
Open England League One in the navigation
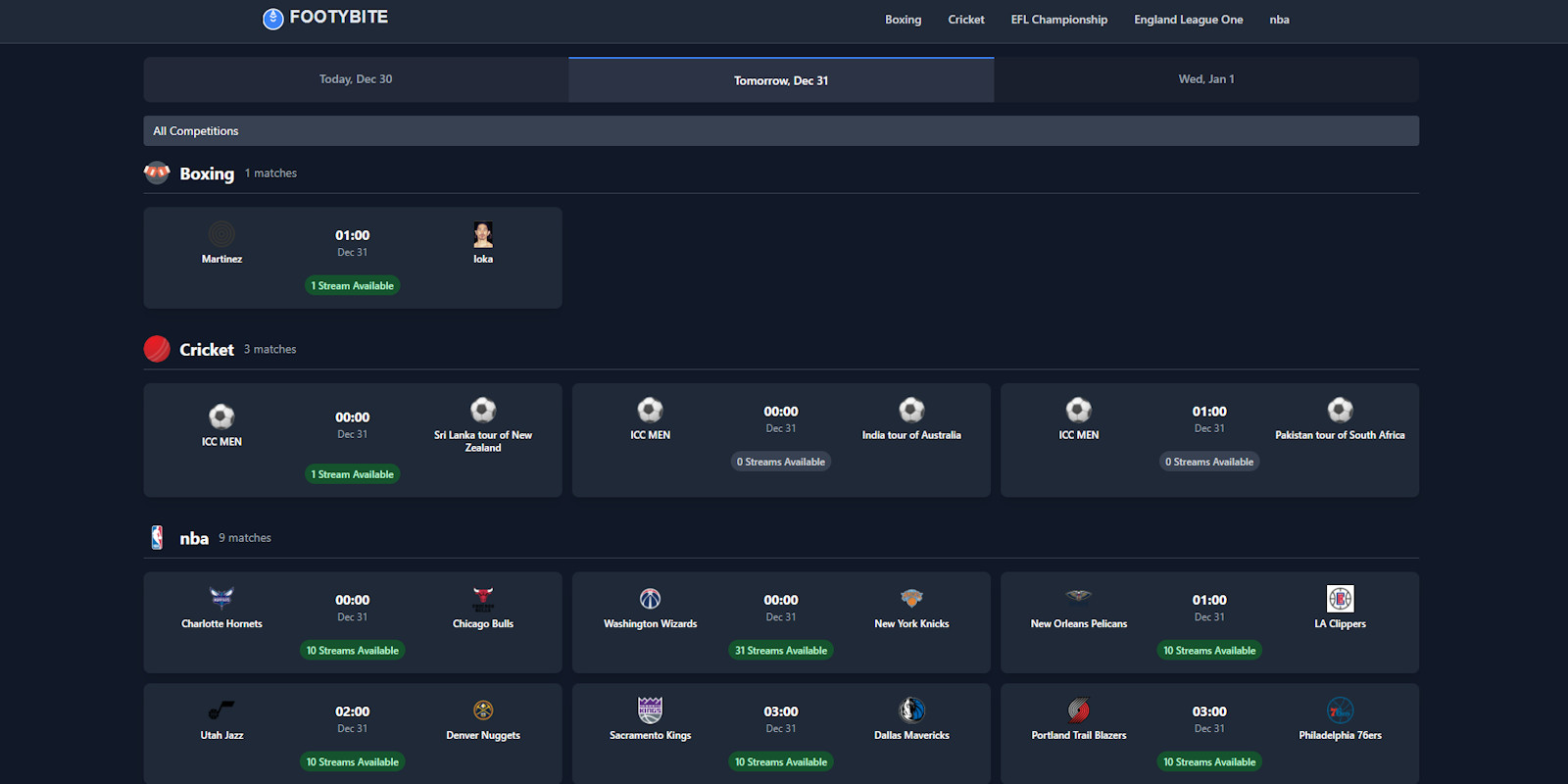tap(1188, 20)
